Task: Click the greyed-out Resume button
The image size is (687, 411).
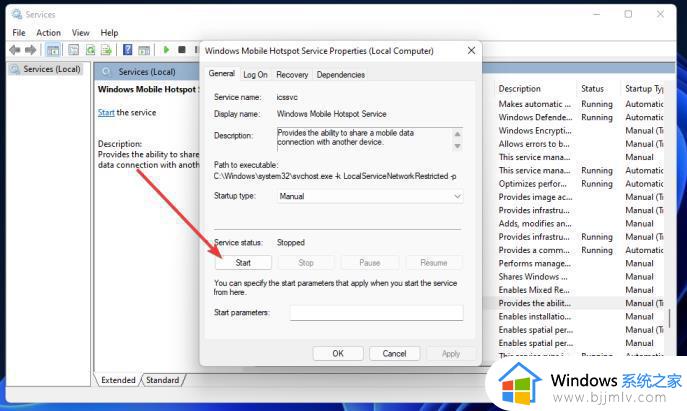Action: coord(434,262)
